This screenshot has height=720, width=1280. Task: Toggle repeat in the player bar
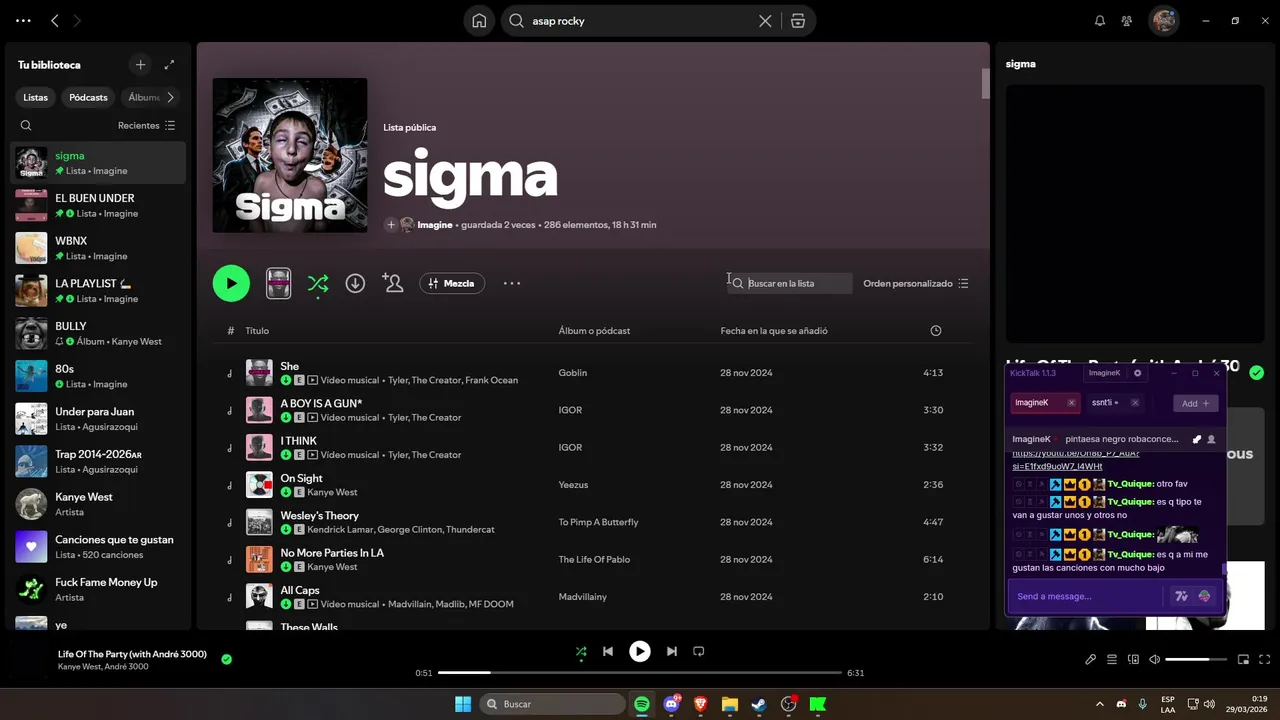699,652
